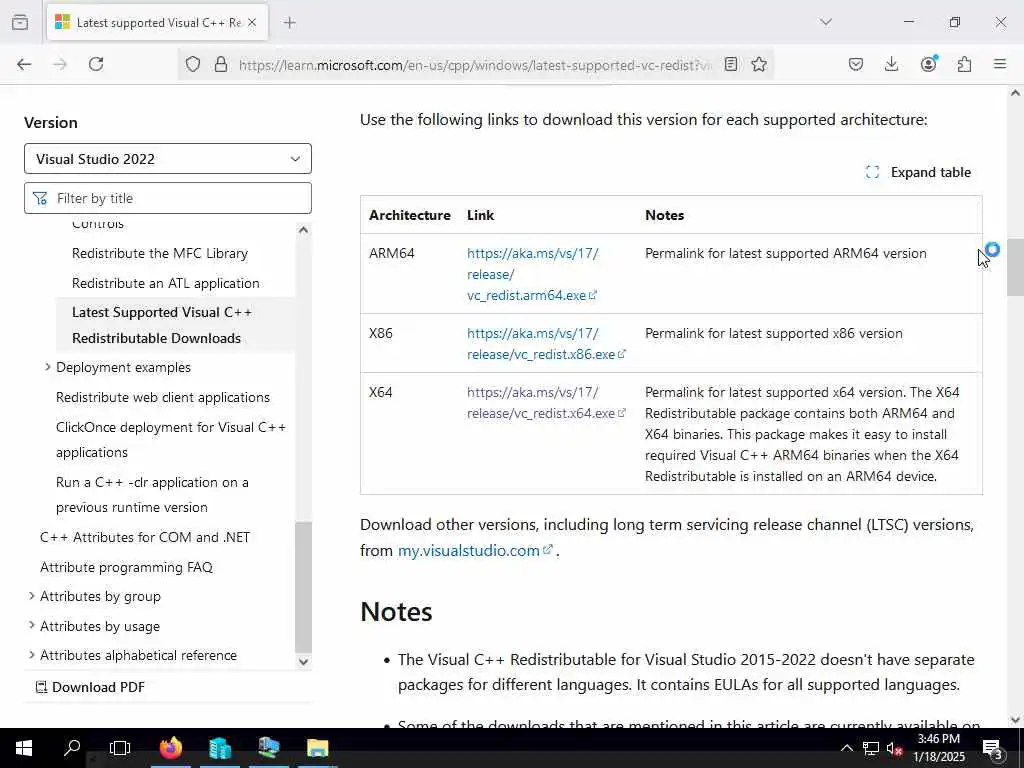Reload the current page
Screen dimensions: 1024x768
pyautogui.click(x=96, y=64)
